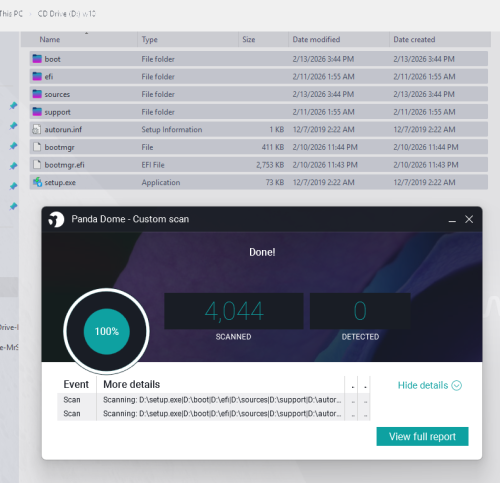
Task: Click the 0 detected counter
Action: point(360,311)
